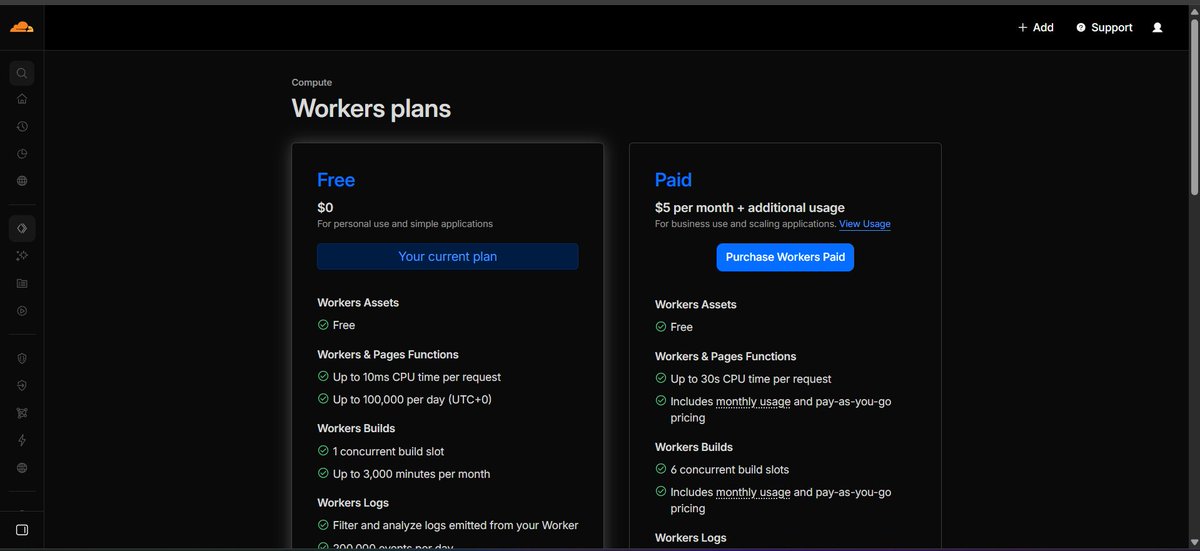This screenshot has width=1200, height=551.
Task: Open the sidebar search icon
Action: tap(22, 73)
